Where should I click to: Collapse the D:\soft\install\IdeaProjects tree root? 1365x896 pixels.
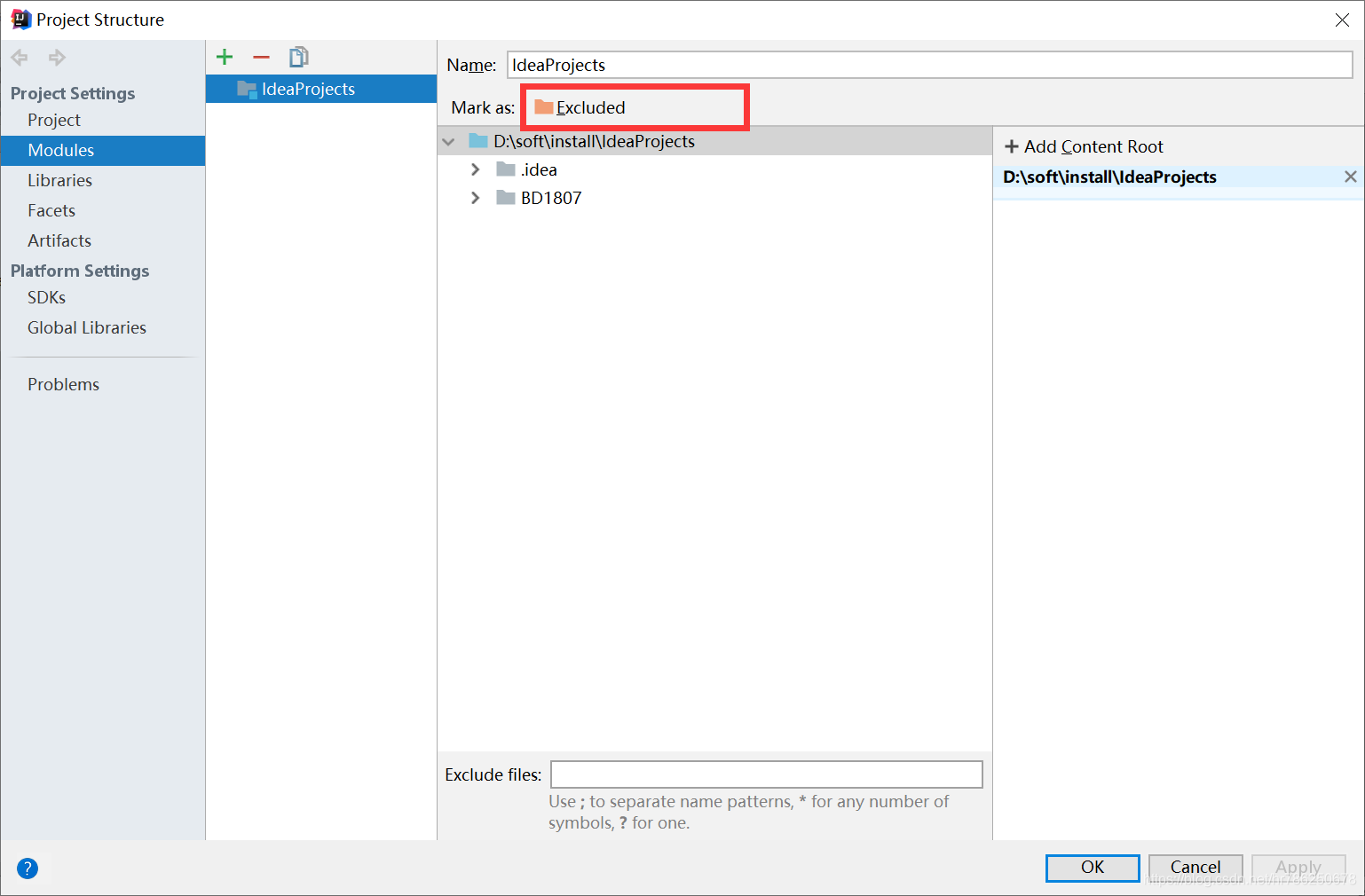coord(449,141)
